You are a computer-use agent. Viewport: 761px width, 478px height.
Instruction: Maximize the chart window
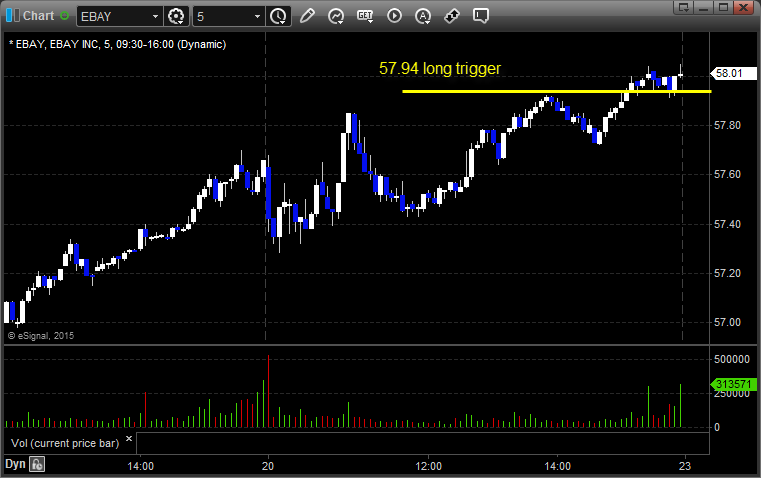click(724, 7)
